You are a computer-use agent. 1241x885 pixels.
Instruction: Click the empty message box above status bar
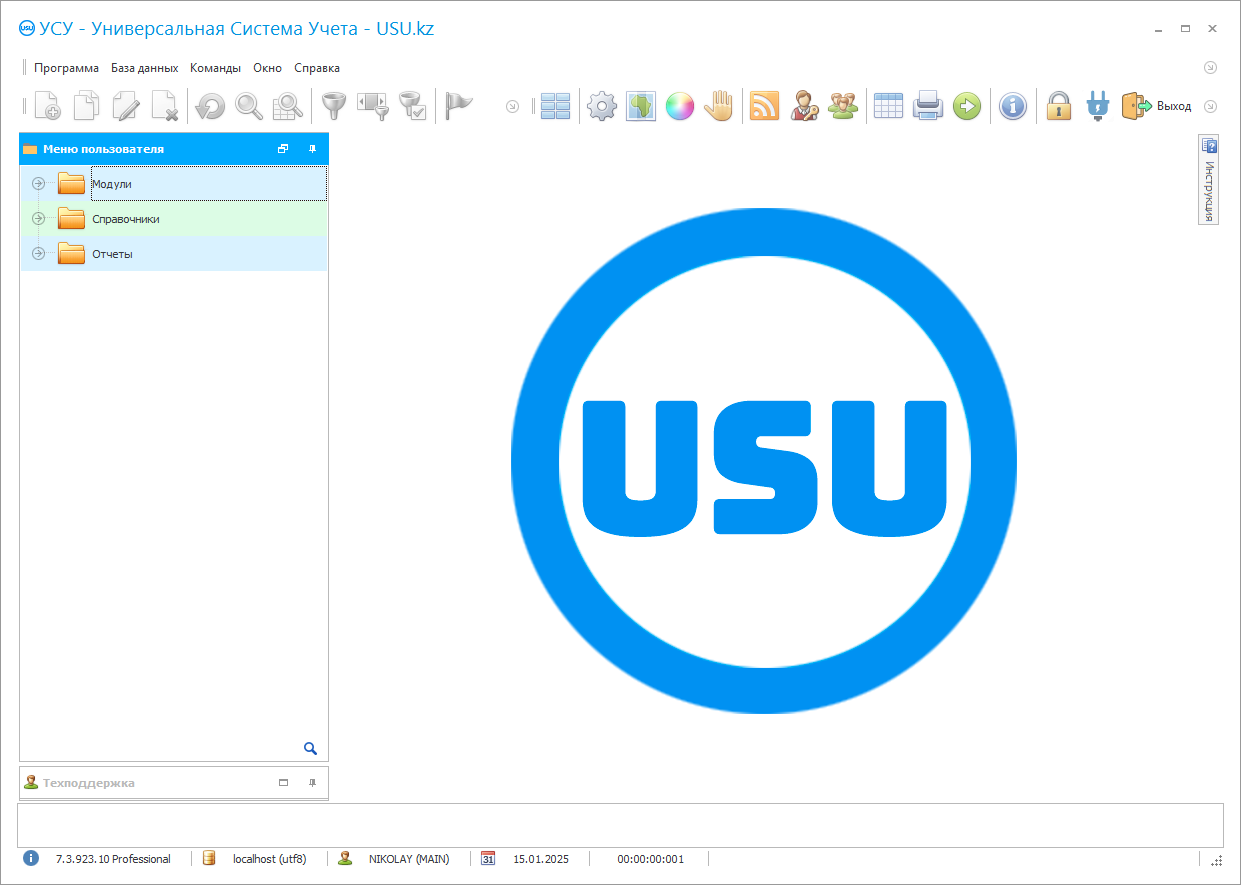tap(620, 825)
